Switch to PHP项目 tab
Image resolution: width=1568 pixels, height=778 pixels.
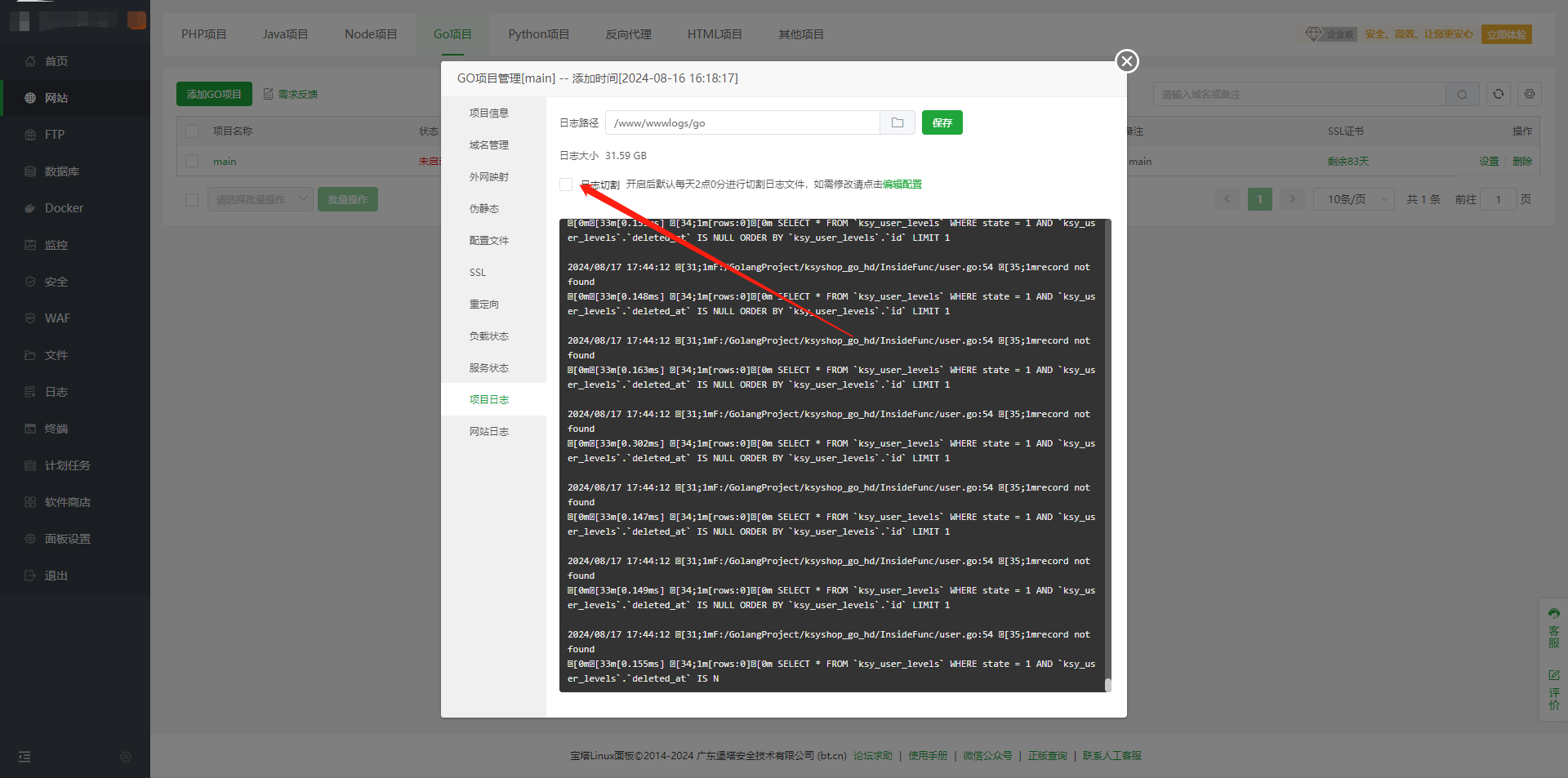pos(204,34)
